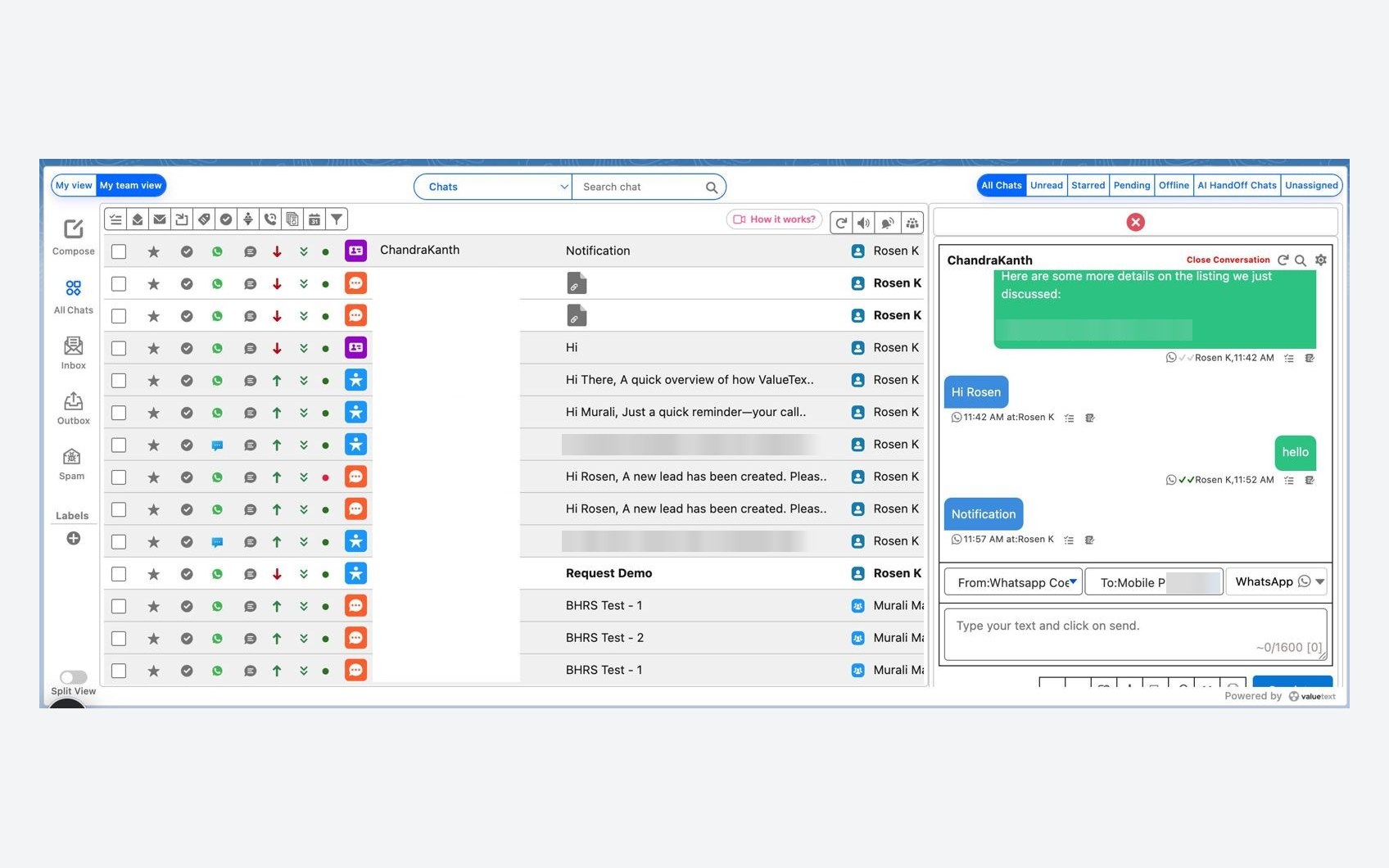
Task: Open the Outbox folder
Action: pos(74,401)
